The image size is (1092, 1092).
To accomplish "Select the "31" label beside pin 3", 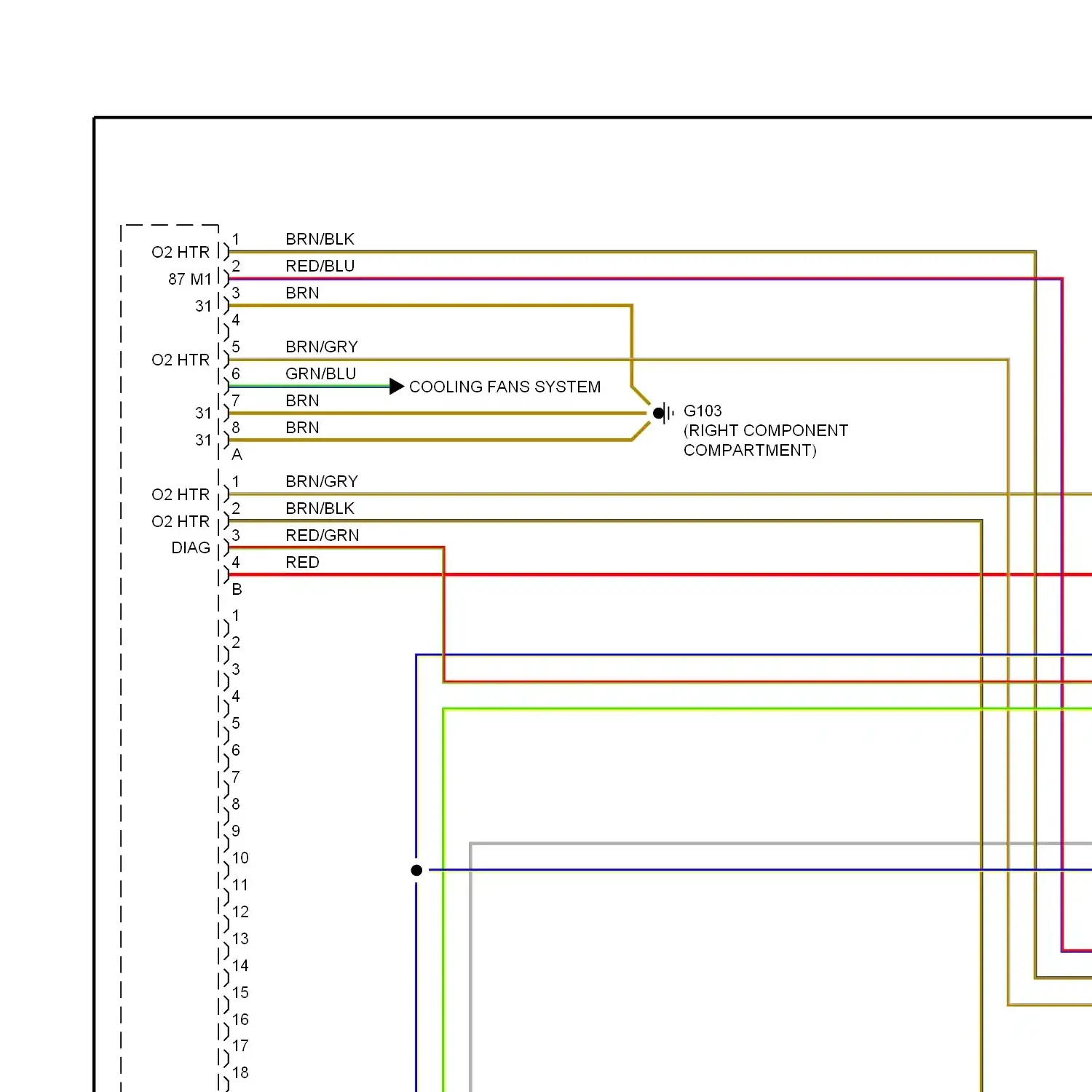I will click(x=203, y=306).
